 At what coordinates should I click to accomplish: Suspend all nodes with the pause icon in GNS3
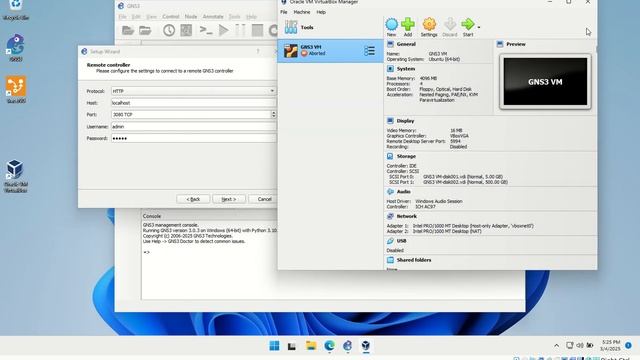[x=240, y=30]
